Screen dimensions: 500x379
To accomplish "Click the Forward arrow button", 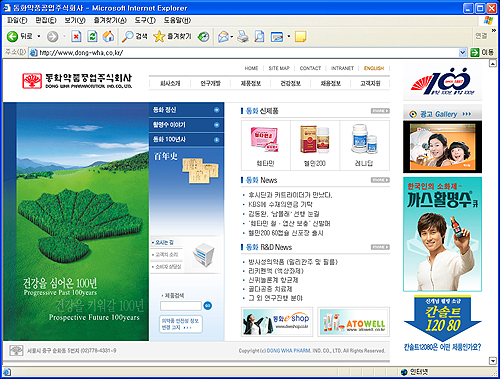I will coord(52,36).
